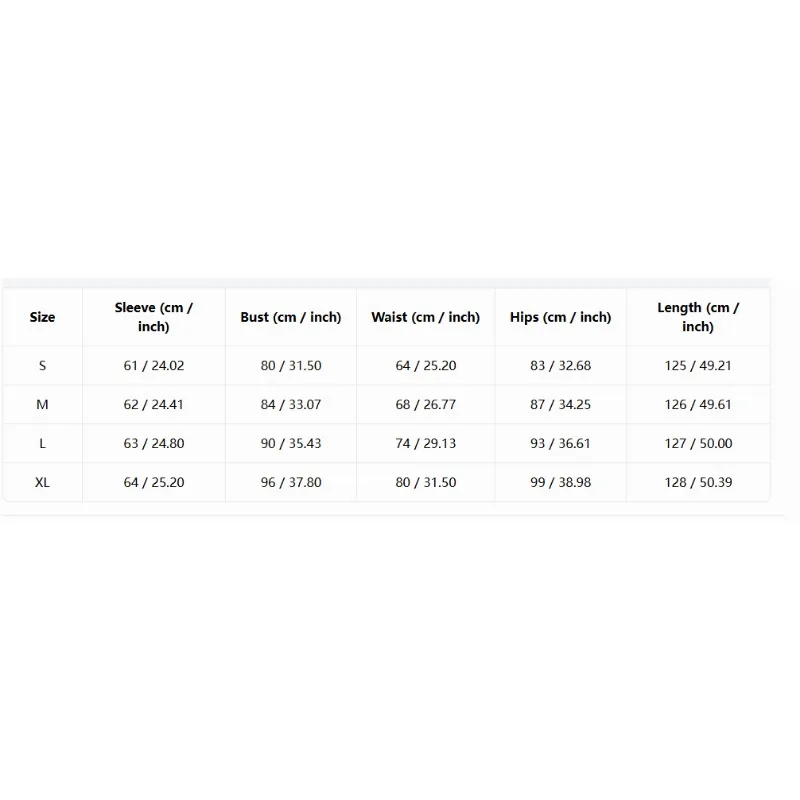The height and width of the screenshot is (800, 800).
Task: Click length value 125 / 49.21
Action: click(x=698, y=366)
